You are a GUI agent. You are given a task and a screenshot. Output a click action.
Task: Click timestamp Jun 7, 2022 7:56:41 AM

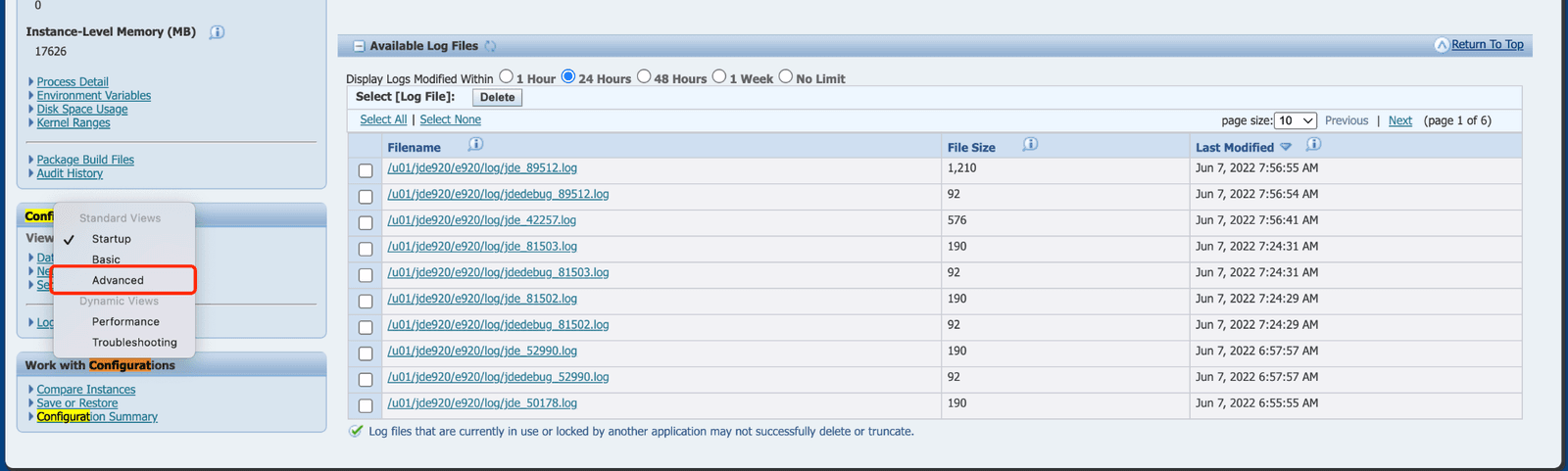[x=1256, y=220]
